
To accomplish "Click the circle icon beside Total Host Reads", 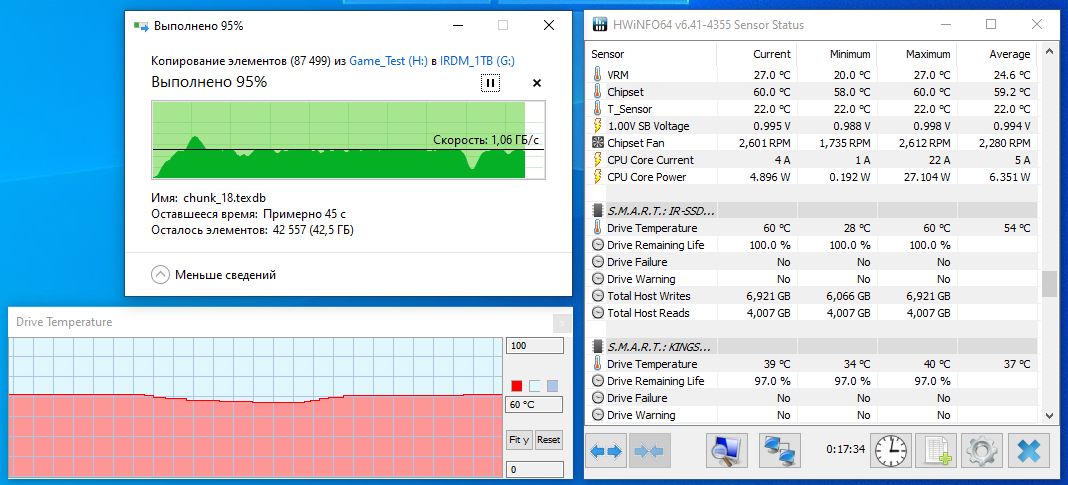I will (x=597, y=313).
